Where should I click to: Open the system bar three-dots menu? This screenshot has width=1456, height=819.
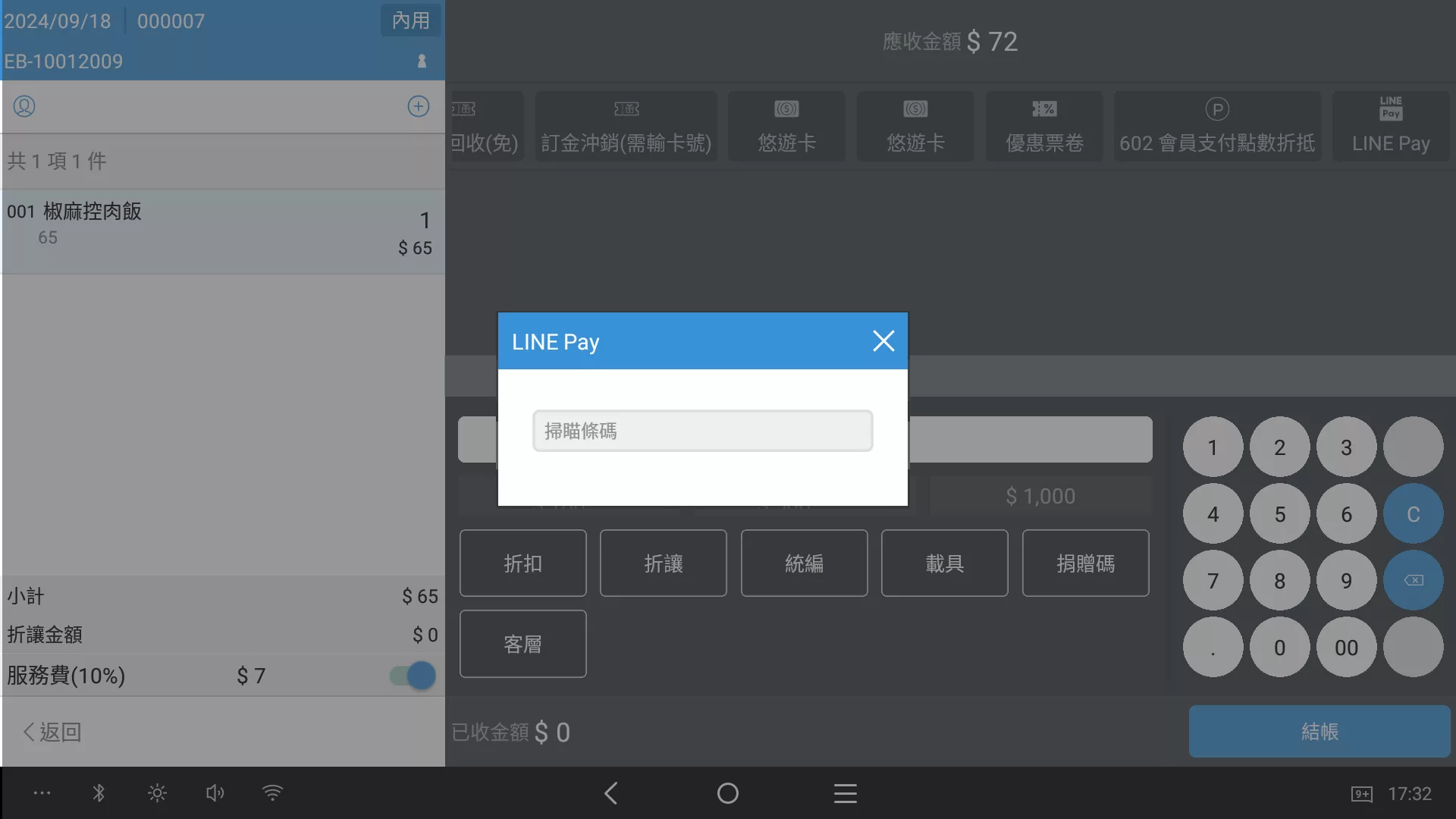pos(42,793)
